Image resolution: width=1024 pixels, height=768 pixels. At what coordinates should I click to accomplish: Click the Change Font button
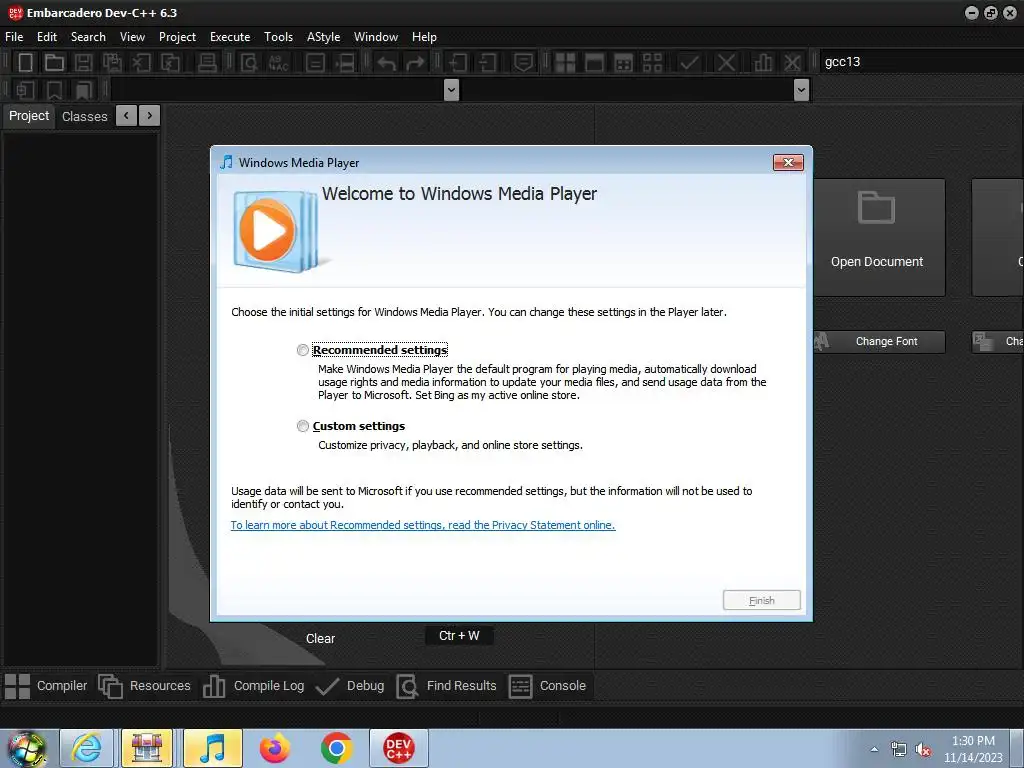[x=880, y=342]
